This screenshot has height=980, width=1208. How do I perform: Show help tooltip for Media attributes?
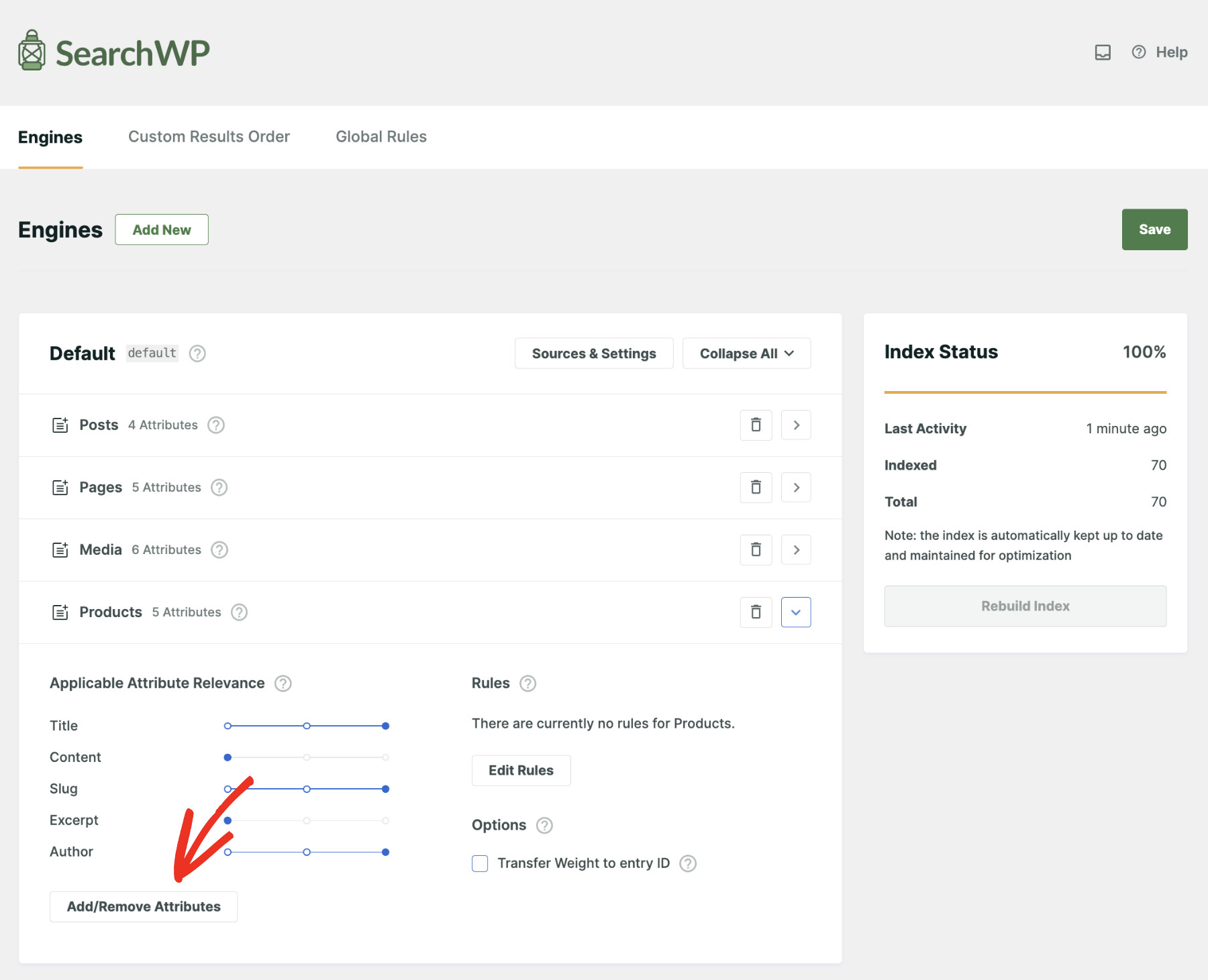coord(219,550)
